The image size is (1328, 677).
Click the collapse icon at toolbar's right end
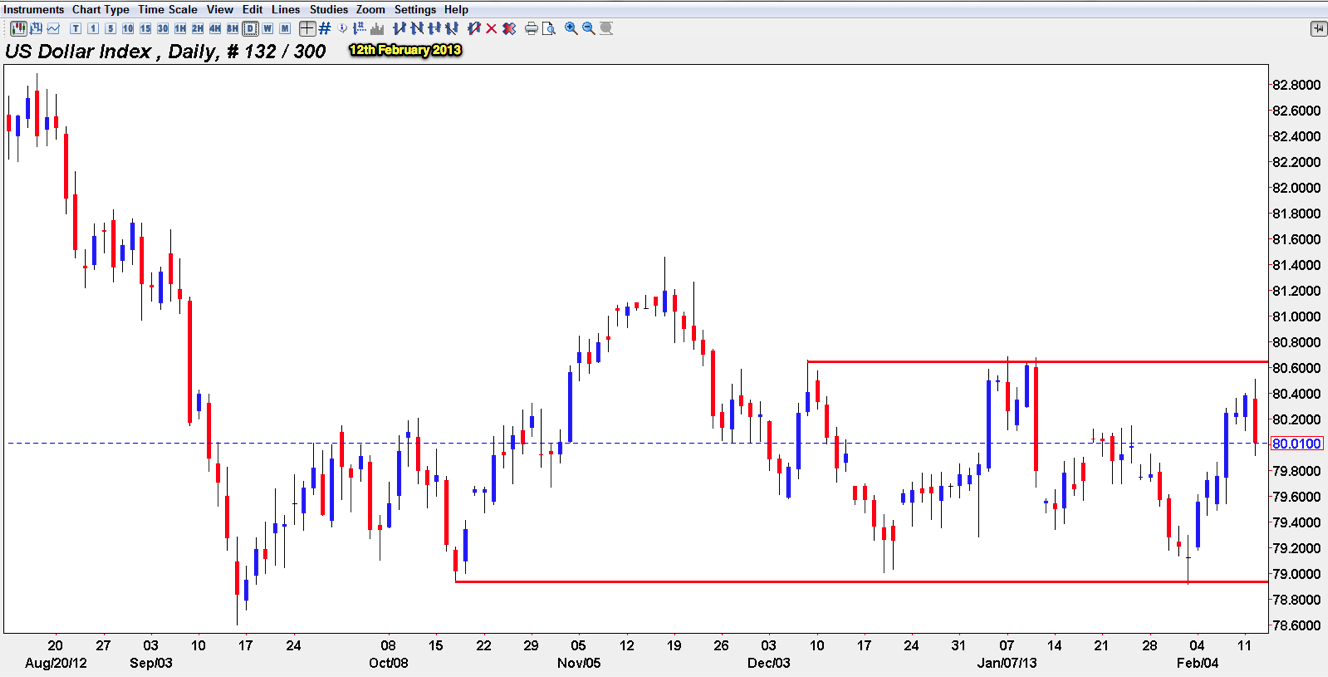coord(1318,28)
